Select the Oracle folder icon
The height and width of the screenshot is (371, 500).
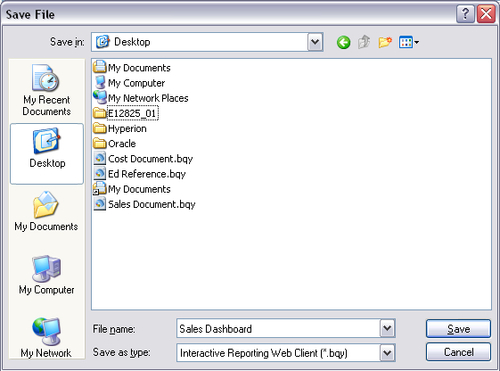pyautogui.click(x=100, y=143)
